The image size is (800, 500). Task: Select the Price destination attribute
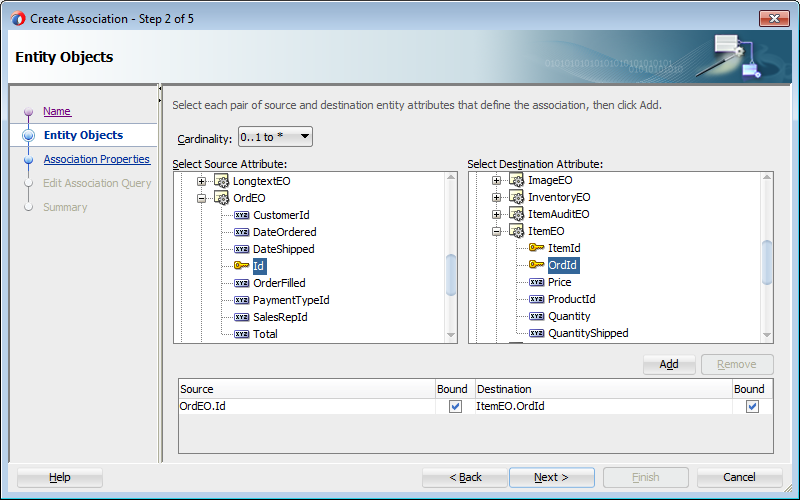pos(559,282)
